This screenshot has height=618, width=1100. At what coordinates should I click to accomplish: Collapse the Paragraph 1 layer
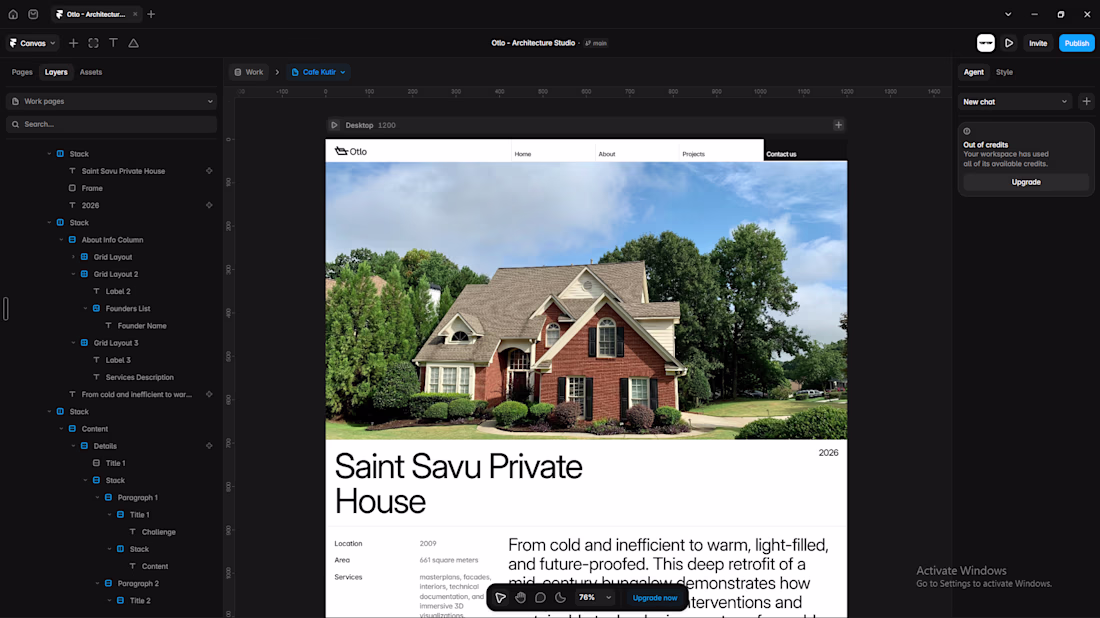click(97, 497)
